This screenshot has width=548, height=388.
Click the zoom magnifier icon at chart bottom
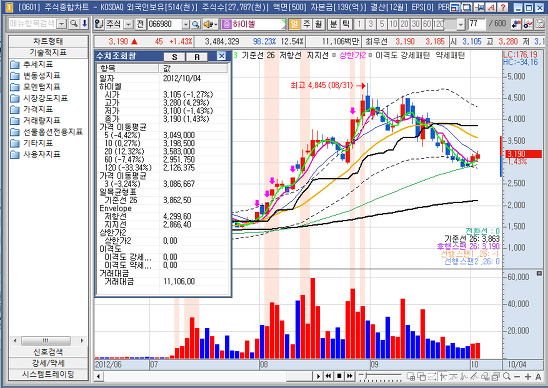point(506,376)
